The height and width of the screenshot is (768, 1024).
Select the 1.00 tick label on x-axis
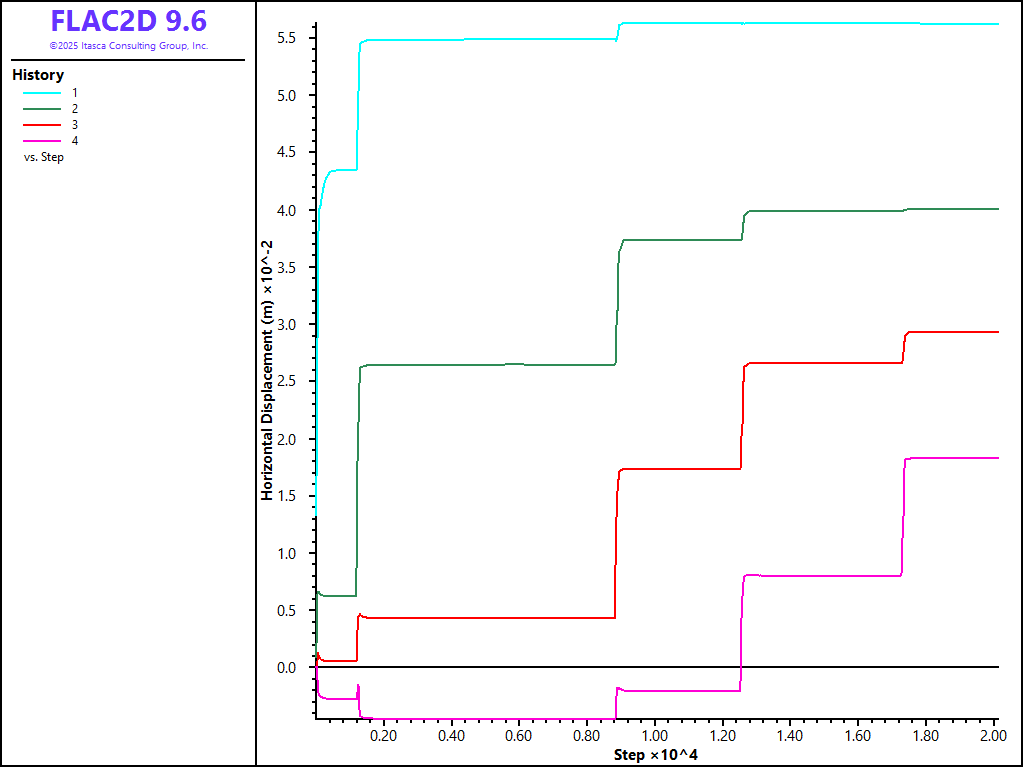pyautogui.click(x=654, y=735)
